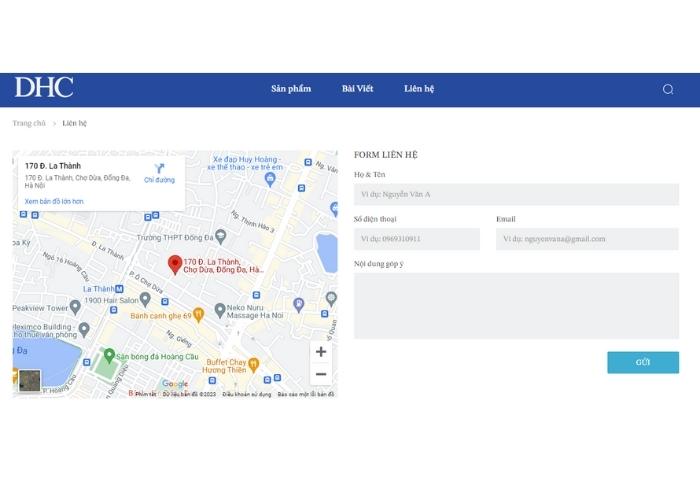Focus the Số điện thoại input field
The width and height of the screenshot is (700, 500).
coord(417,239)
